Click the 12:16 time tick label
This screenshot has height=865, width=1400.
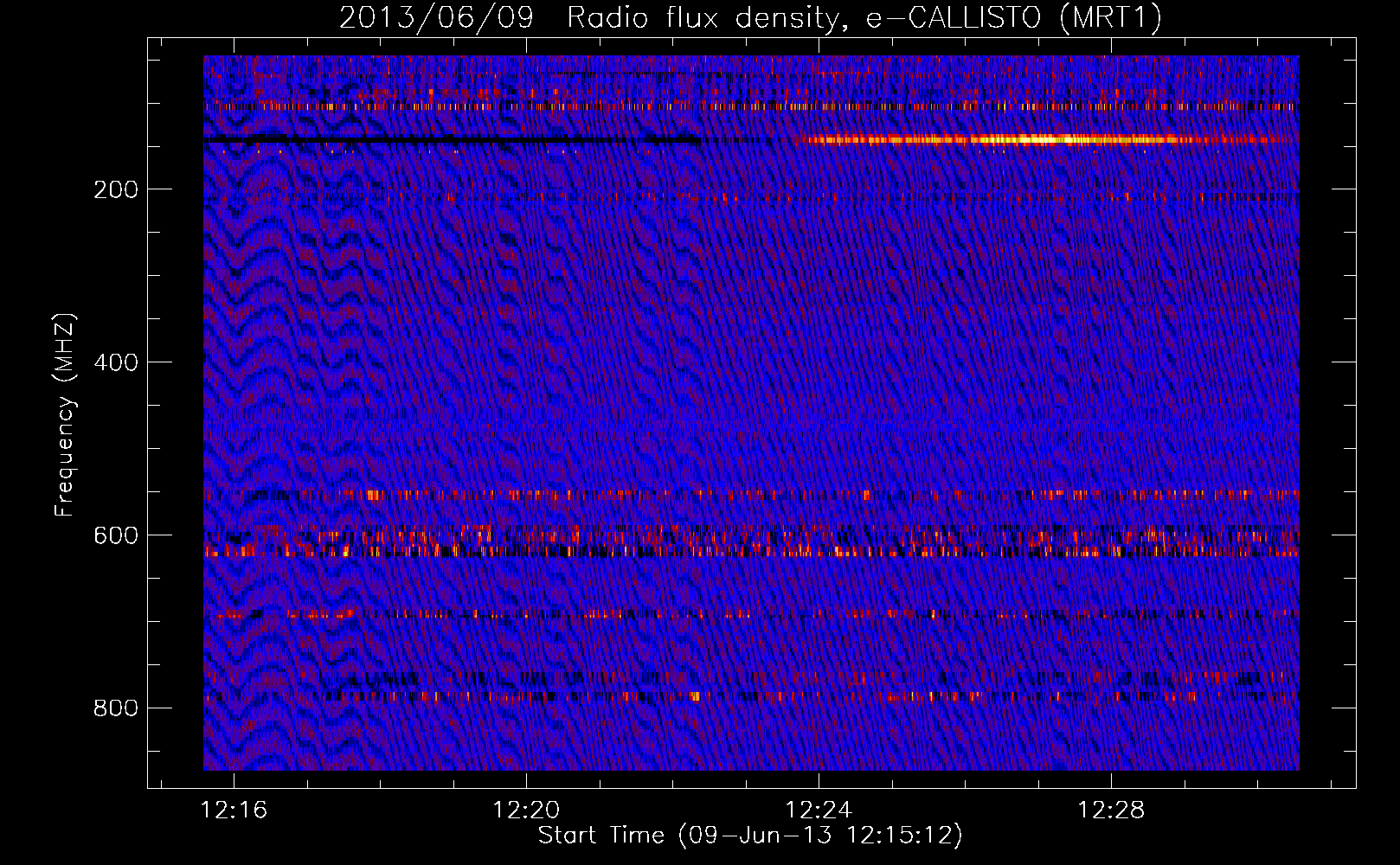tap(234, 811)
